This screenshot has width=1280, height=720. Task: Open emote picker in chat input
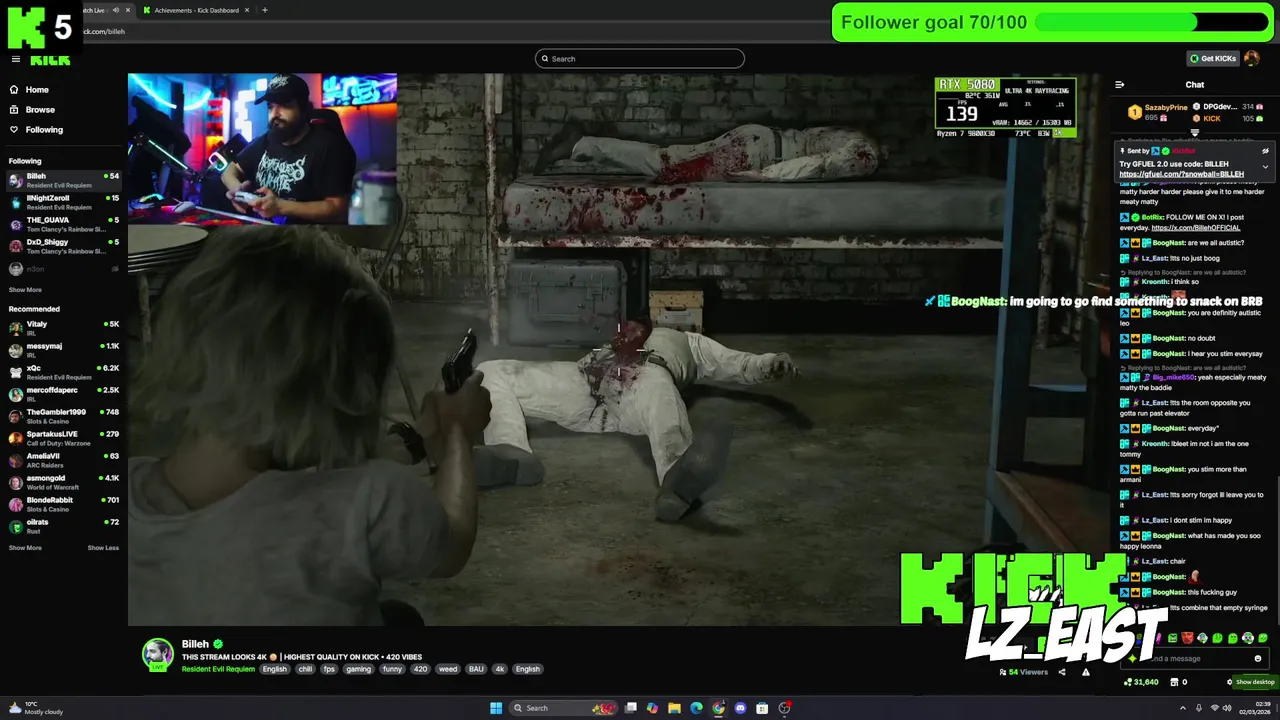pos(1258,659)
